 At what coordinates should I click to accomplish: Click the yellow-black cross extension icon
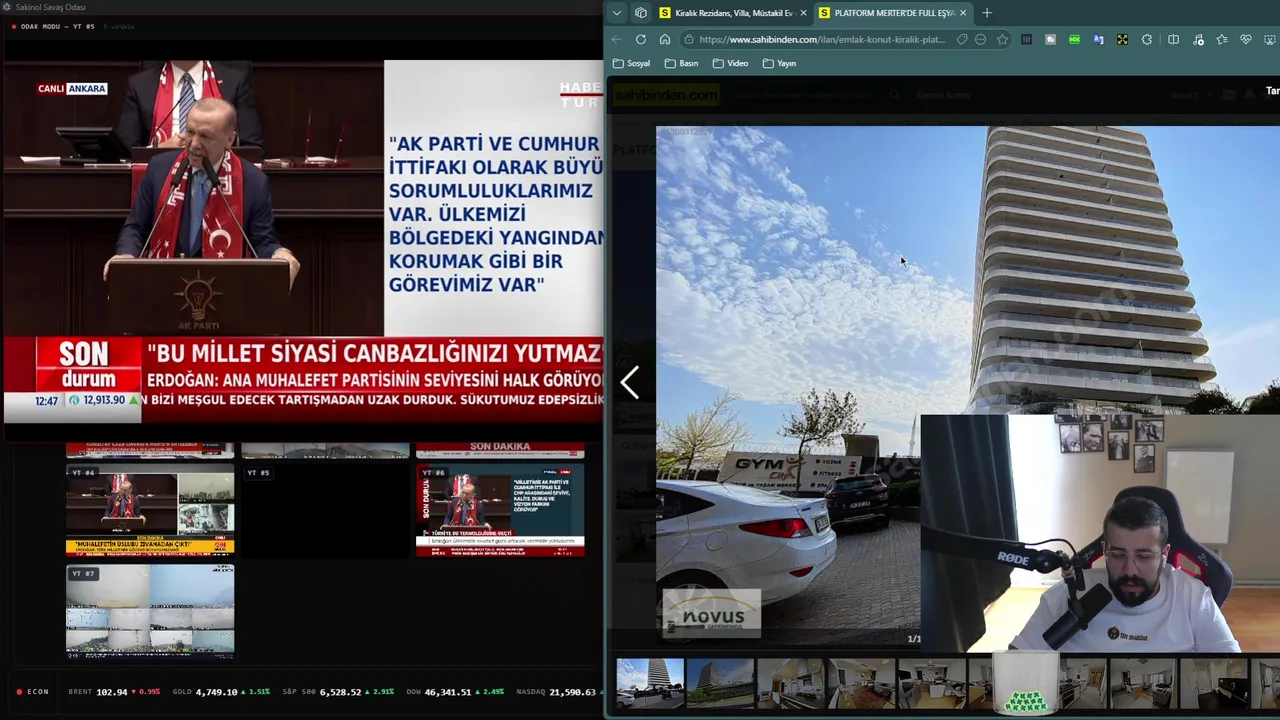click(x=1122, y=39)
